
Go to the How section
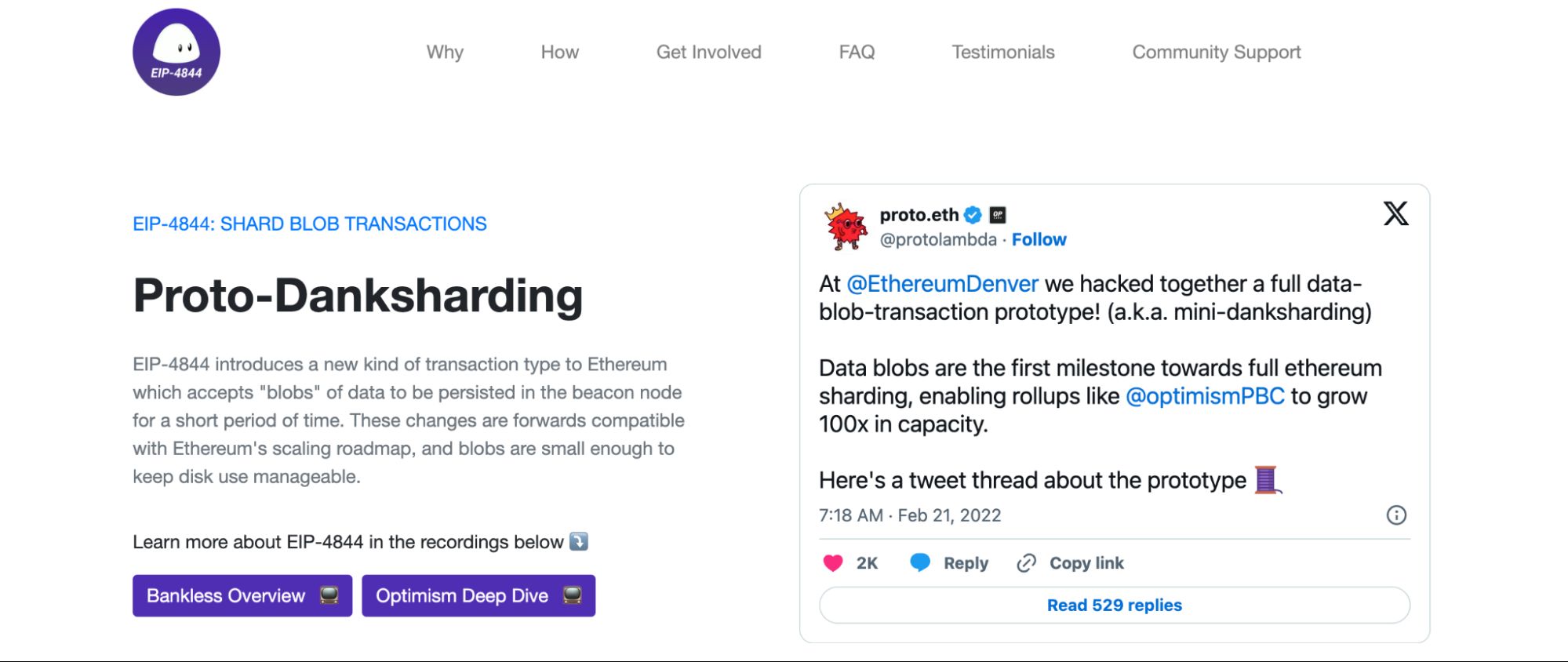[559, 52]
